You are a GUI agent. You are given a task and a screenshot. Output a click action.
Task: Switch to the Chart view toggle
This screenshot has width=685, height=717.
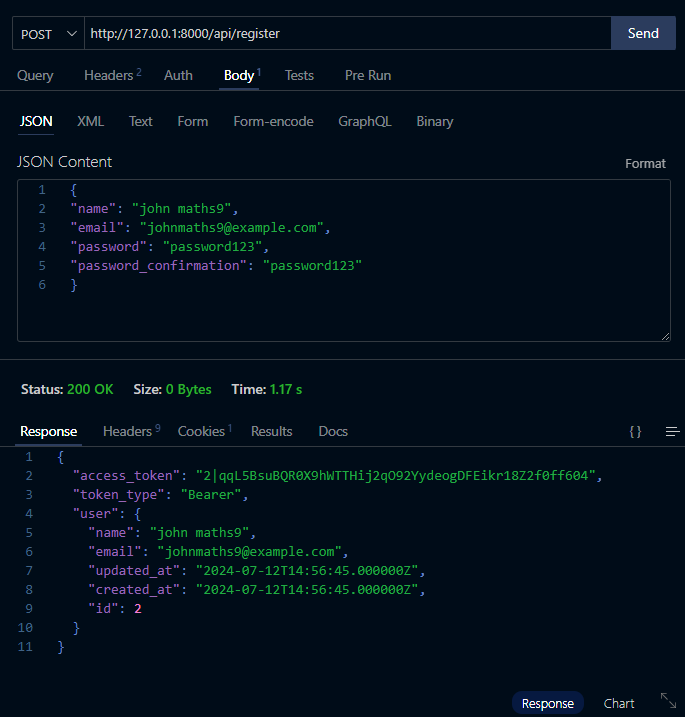coord(619,703)
